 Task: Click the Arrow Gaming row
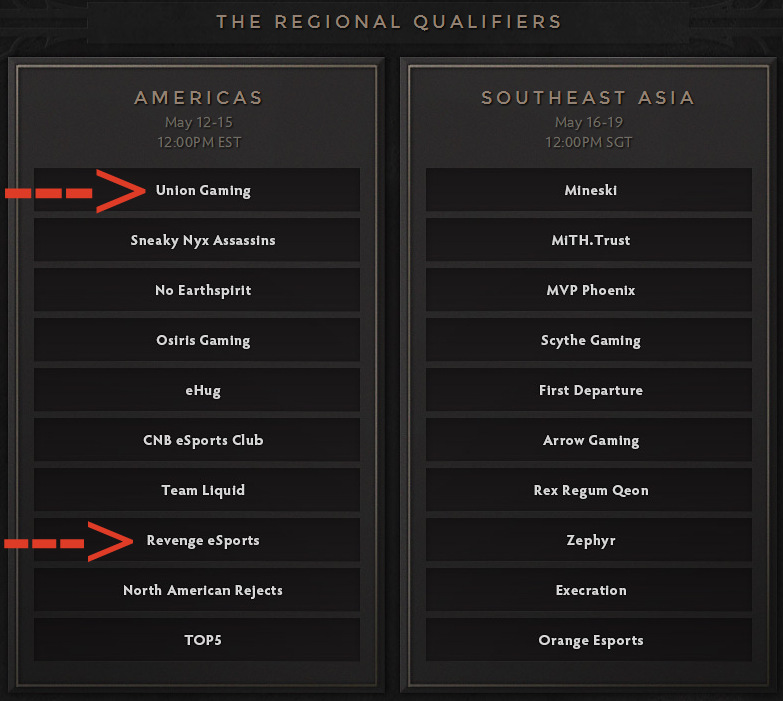[x=590, y=440]
